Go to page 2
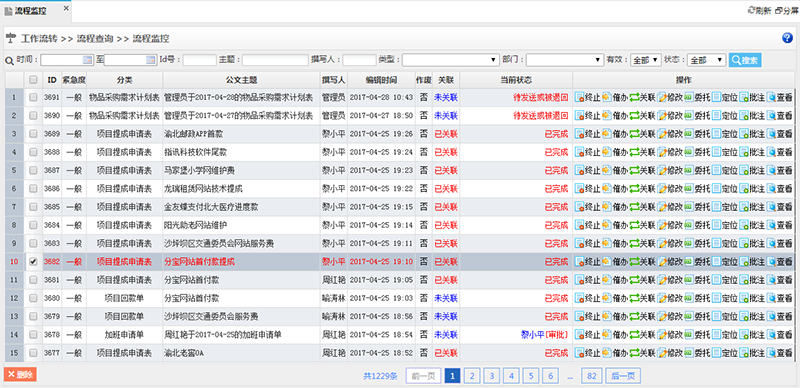 472,376
